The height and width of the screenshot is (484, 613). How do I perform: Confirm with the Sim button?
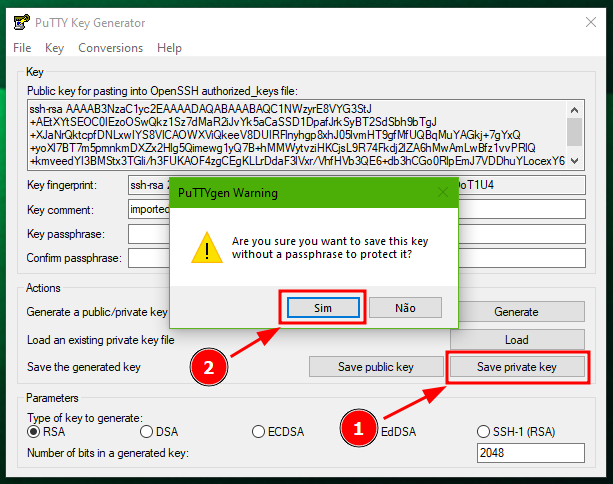[x=323, y=308]
